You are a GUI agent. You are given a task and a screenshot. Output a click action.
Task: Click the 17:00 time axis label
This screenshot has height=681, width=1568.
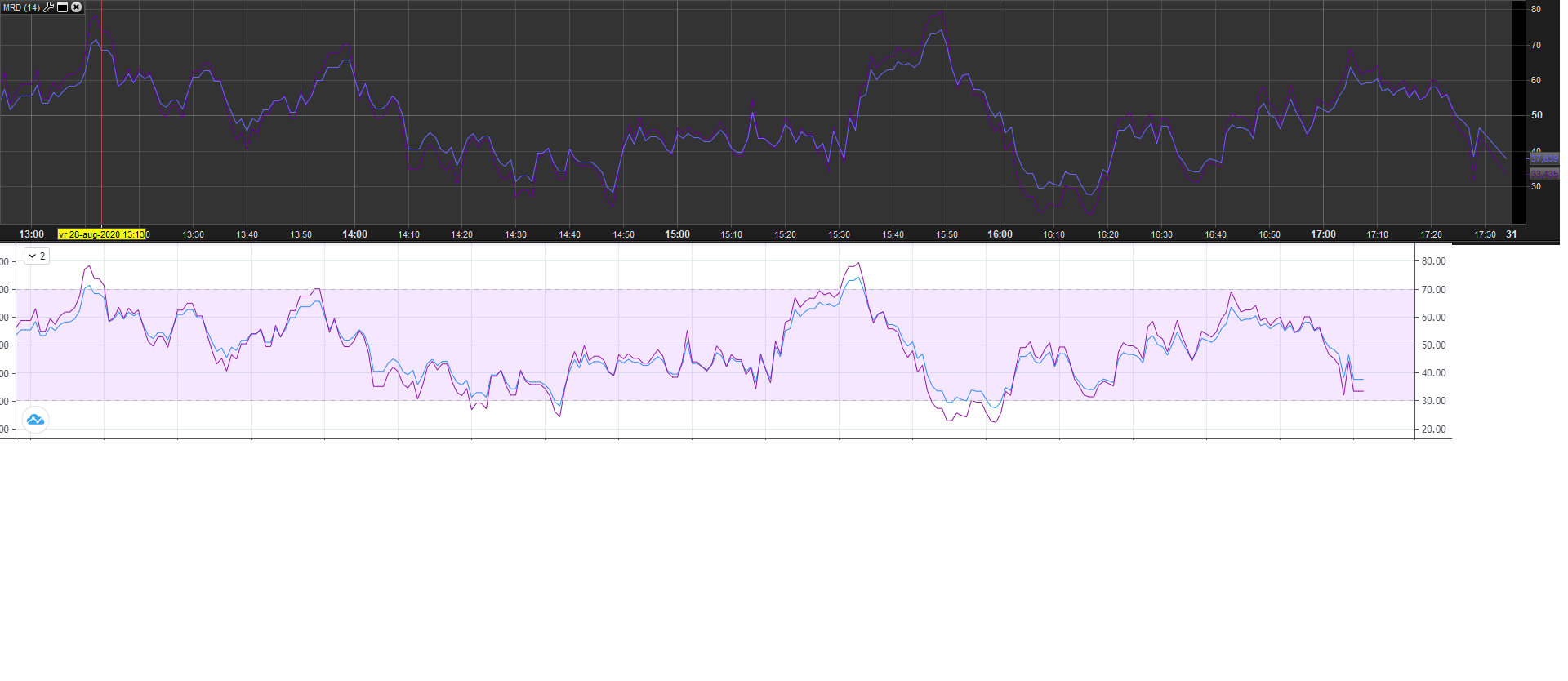coord(1323,234)
